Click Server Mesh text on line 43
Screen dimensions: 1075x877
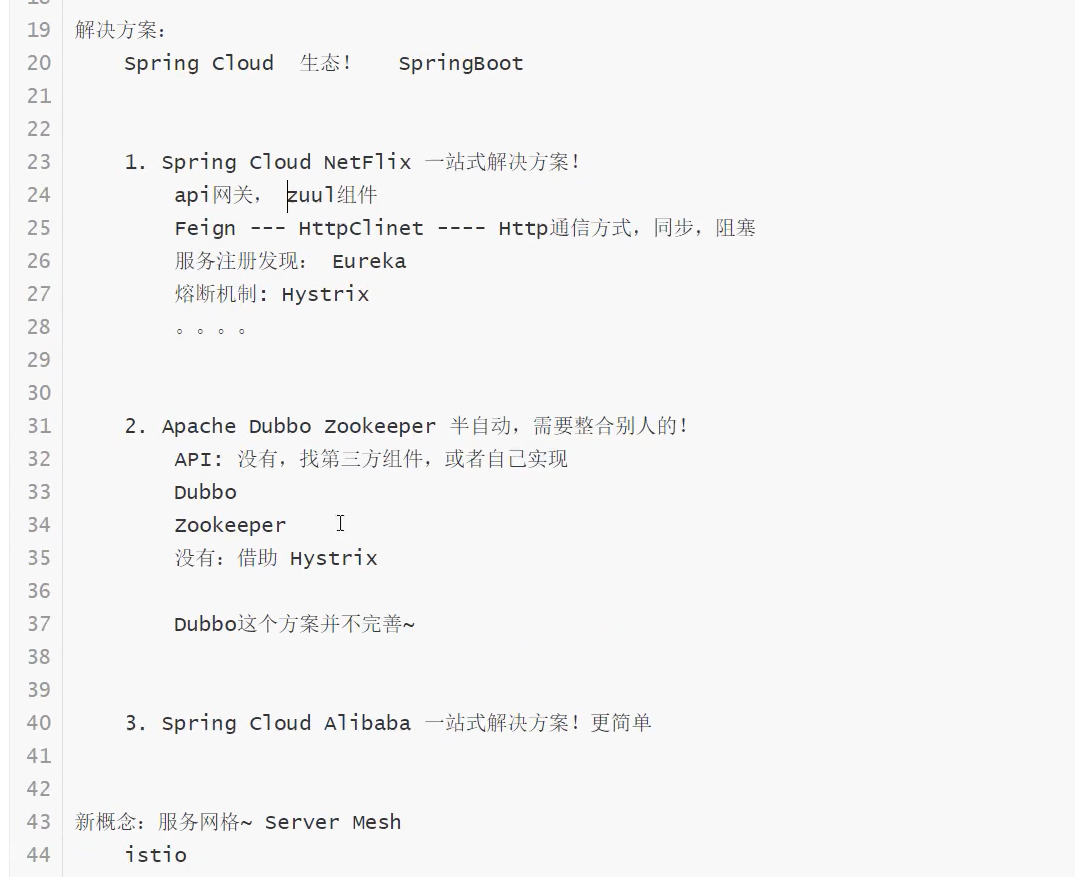click(332, 823)
